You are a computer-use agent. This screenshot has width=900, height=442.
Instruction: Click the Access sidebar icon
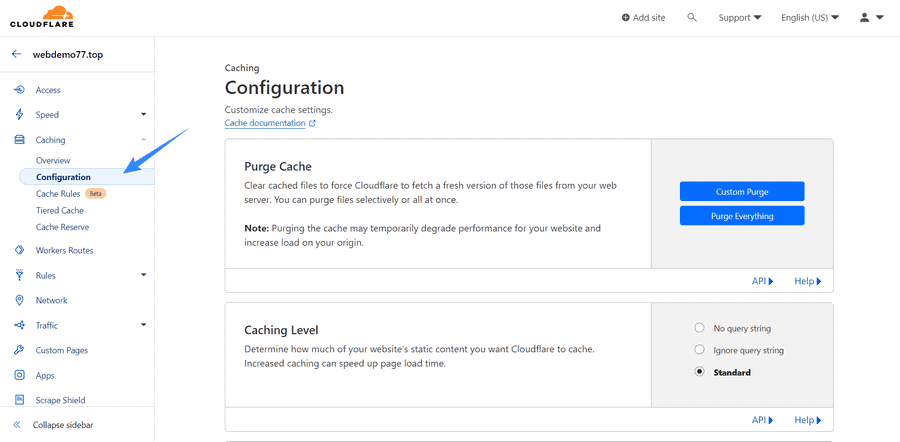tap(20, 90)
